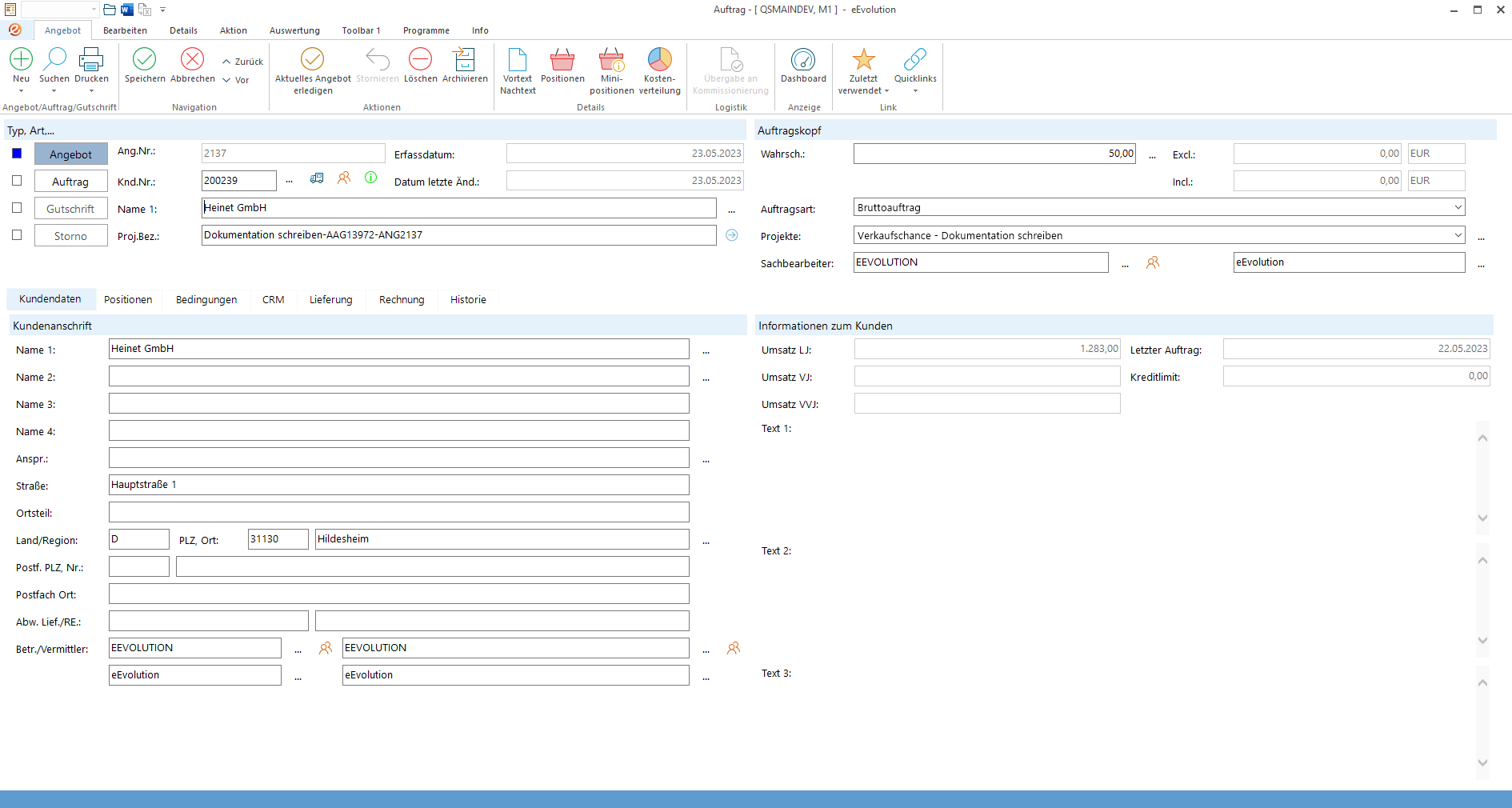Cancel with the Abbrechen icon
Image resolution: width=1512 pixels, height=808 pixels.
[193, 59]
